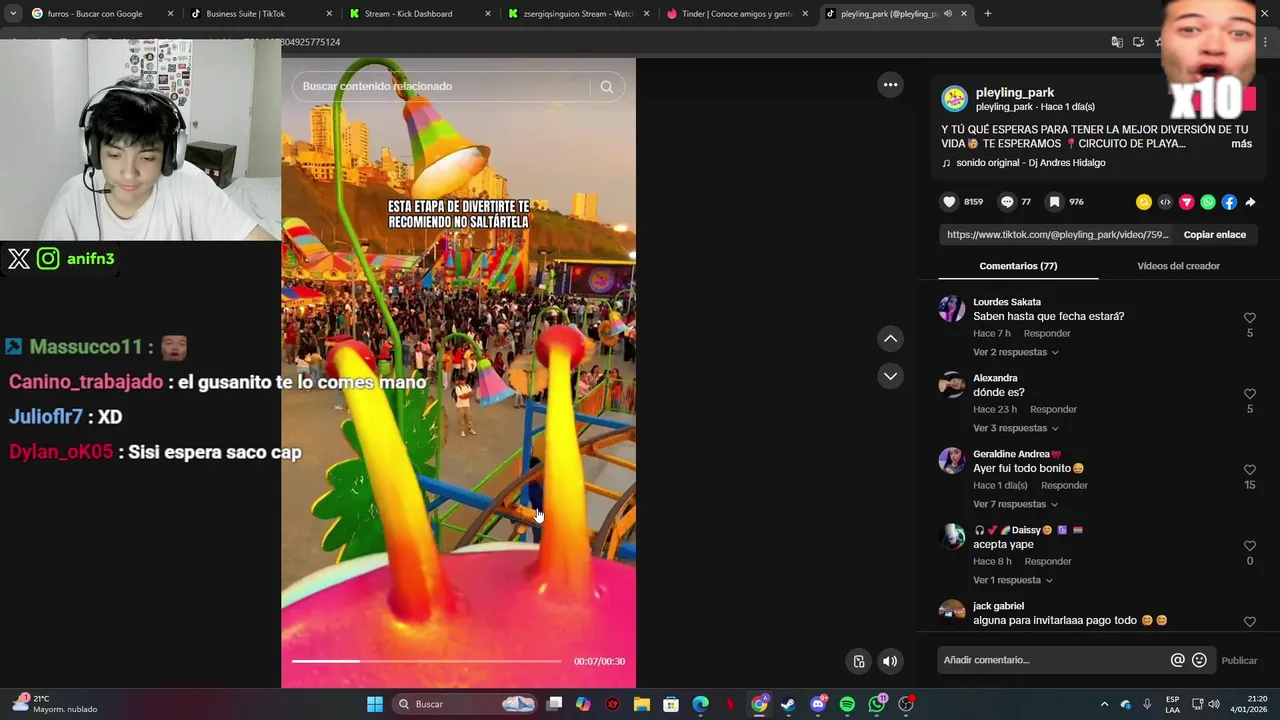Switch to the 'zsergiqsinguion Stream' tab
This screenshot has width=1280, height=720.
[579, 14]
